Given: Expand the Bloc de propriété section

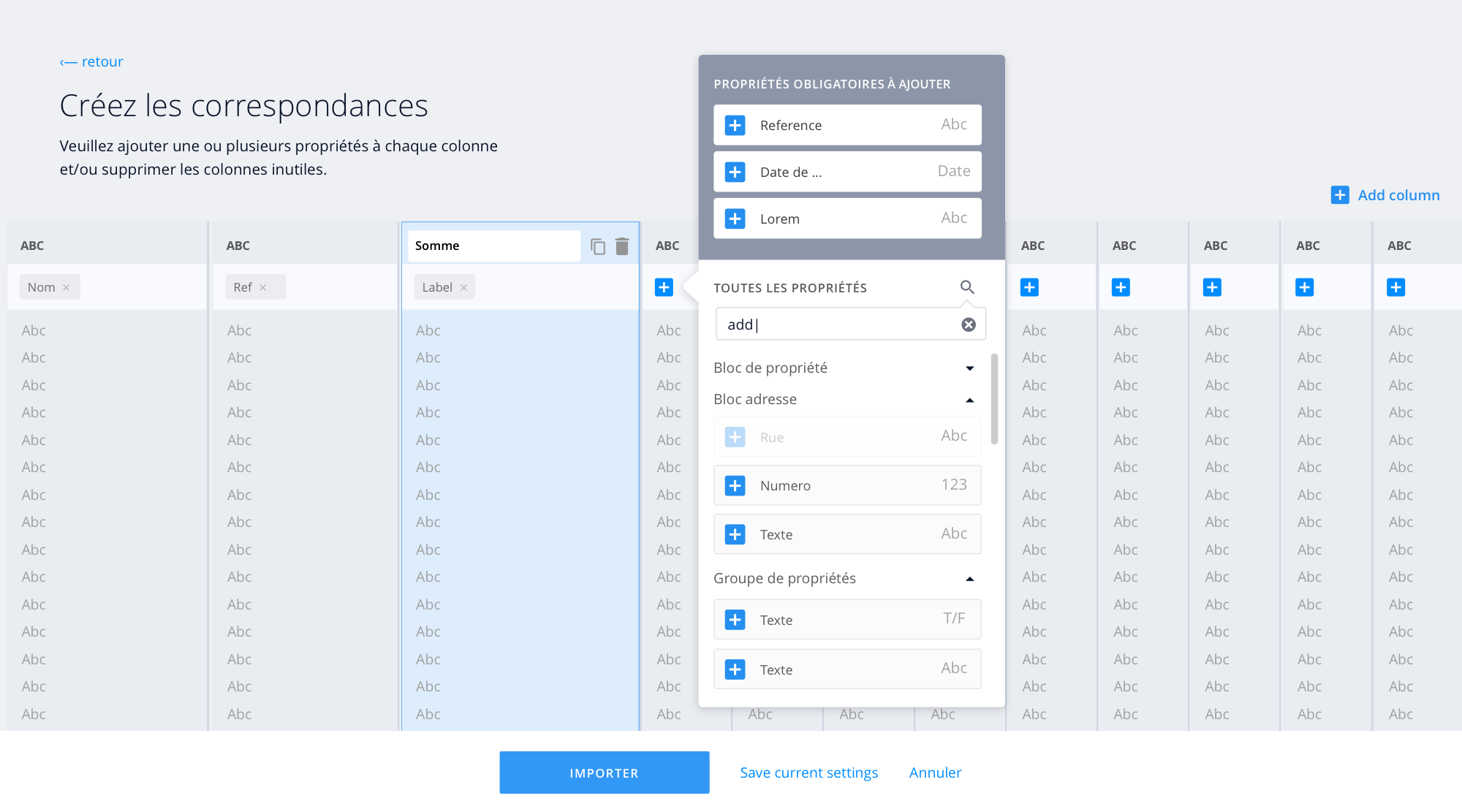Looking at the screenshot, I should pos(969,368).
